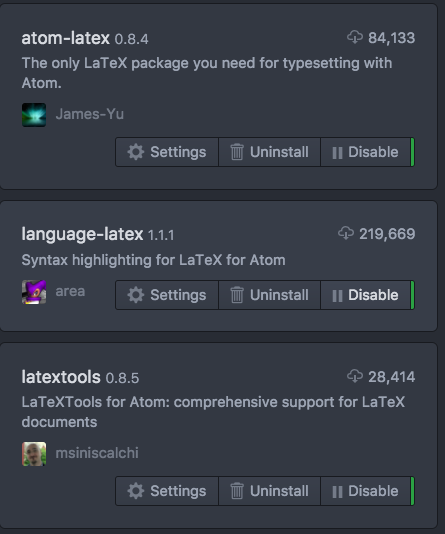Click the latextools package title

[61, 377]
